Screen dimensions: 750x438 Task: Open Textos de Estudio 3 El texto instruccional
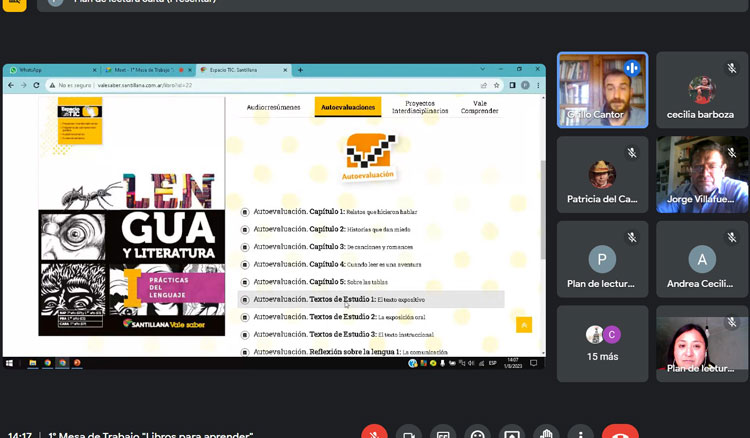[343, 335]
